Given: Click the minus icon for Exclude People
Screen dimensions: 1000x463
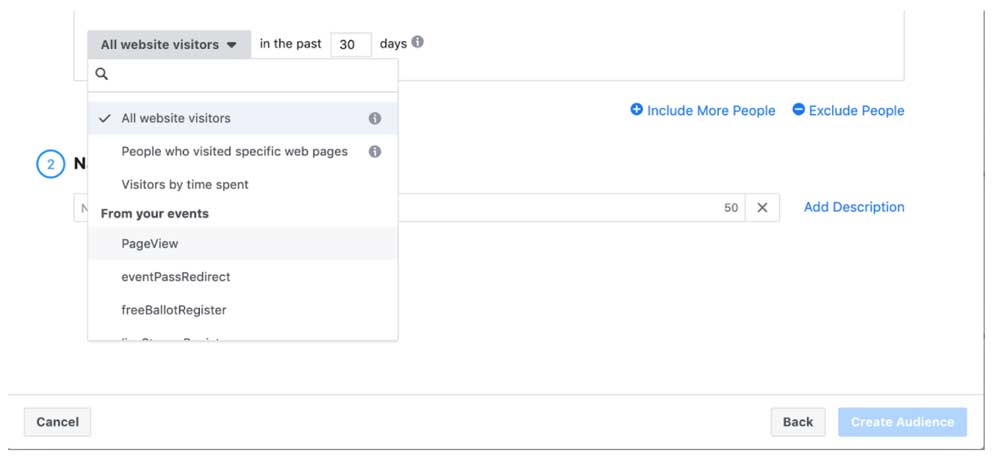Looking at the screenshot, I should pos(798,110).
